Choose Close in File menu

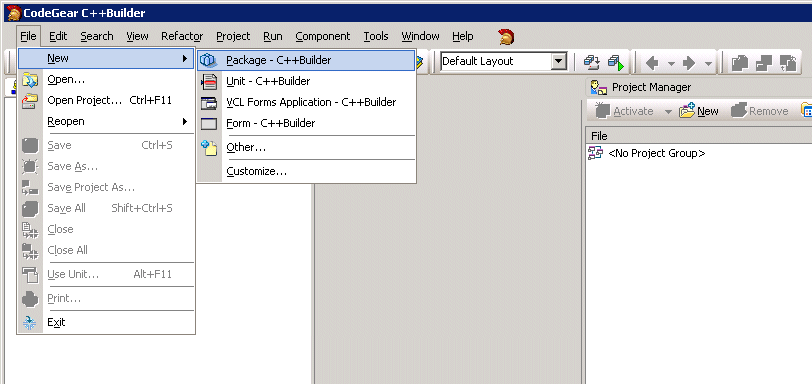(106, 229)
